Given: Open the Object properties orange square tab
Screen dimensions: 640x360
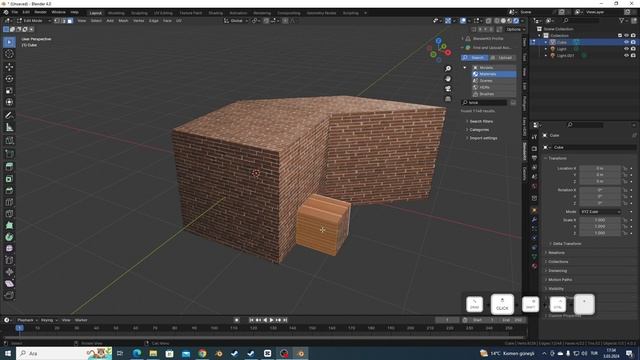Looking at the screenshot, I should pos(534,210).
